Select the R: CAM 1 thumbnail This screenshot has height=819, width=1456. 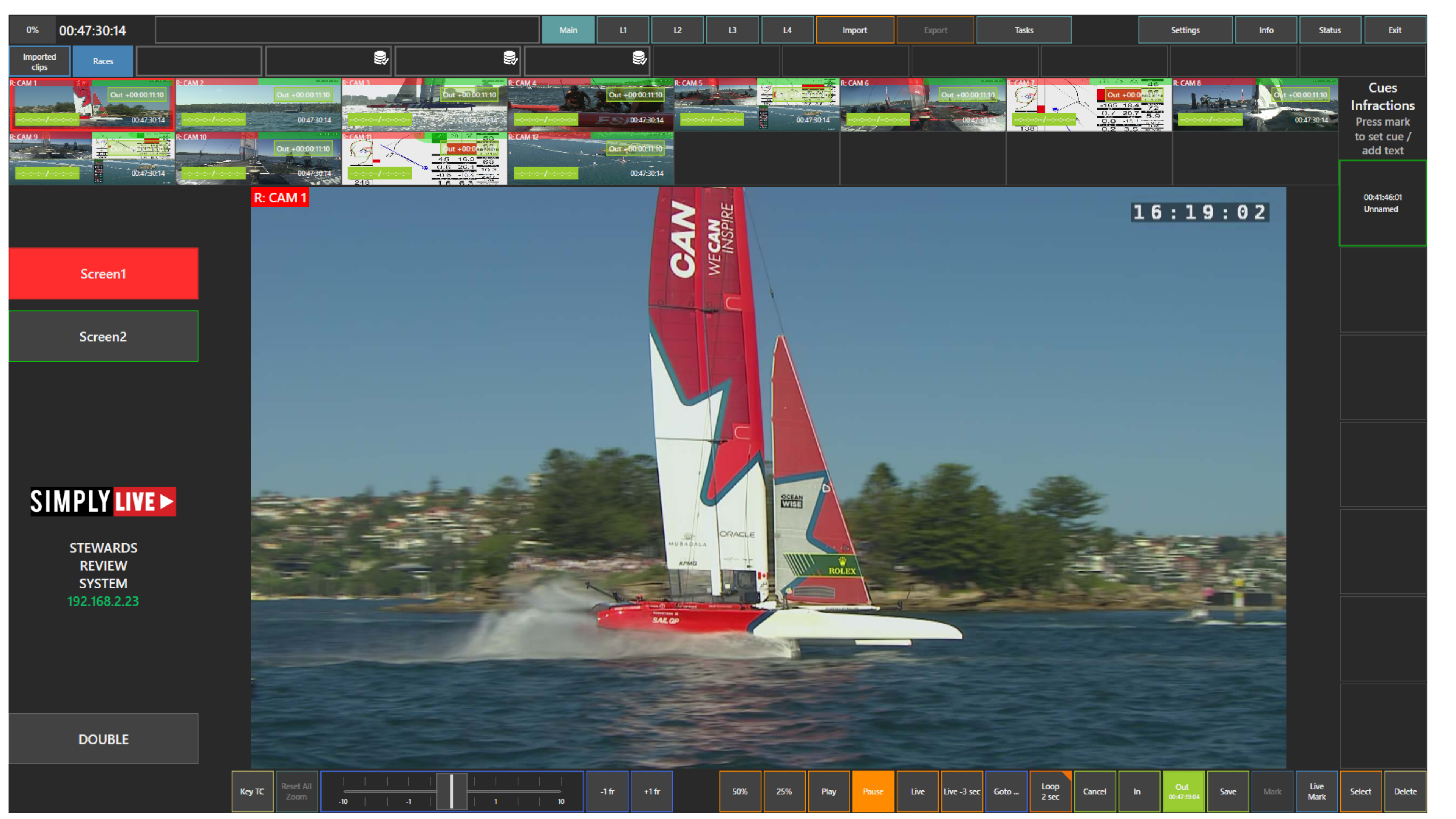91,105
